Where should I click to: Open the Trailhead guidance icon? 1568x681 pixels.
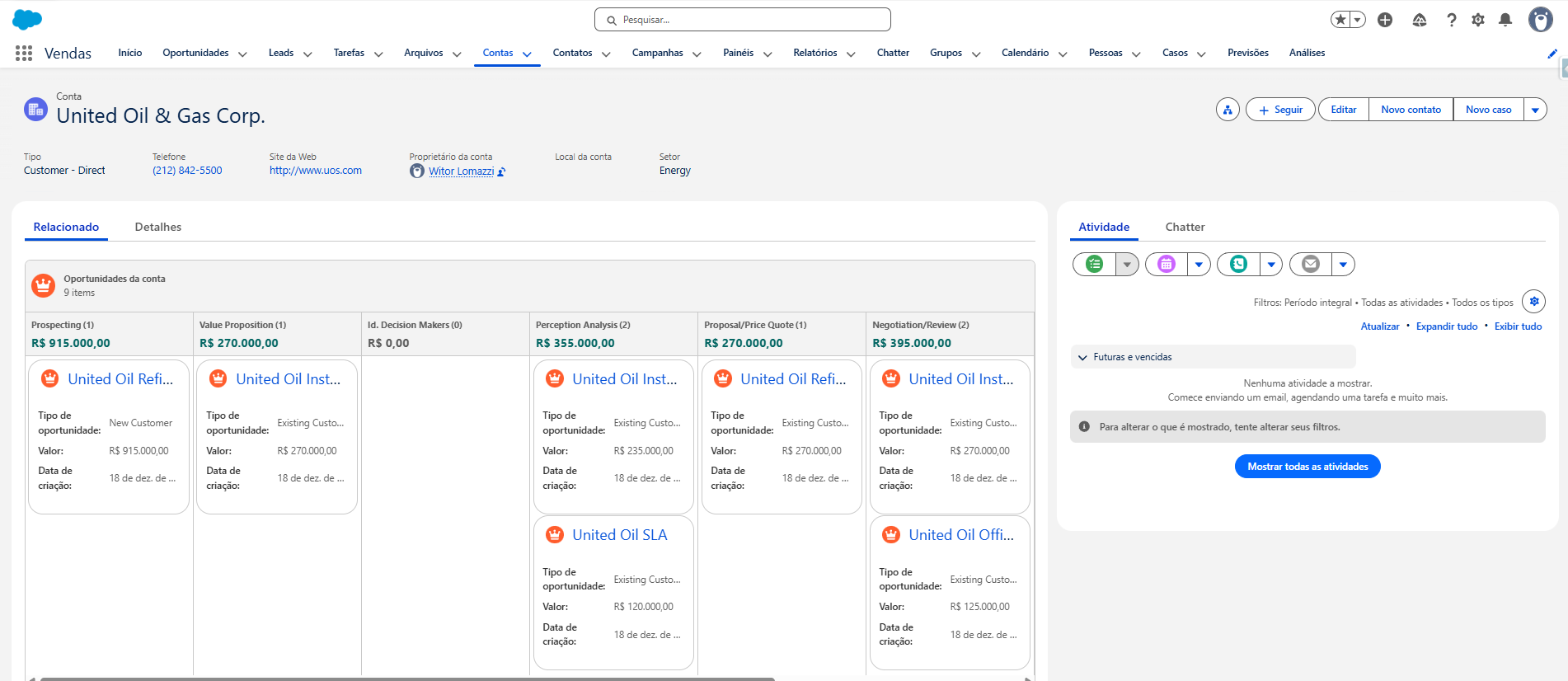pos(1420,20)
